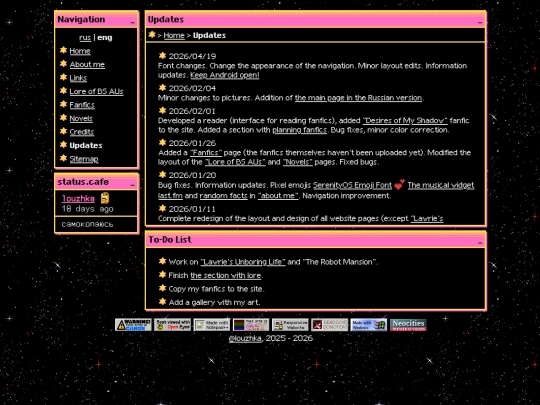
Task: Click the status emoji next to louzhka
Action: 105,198
